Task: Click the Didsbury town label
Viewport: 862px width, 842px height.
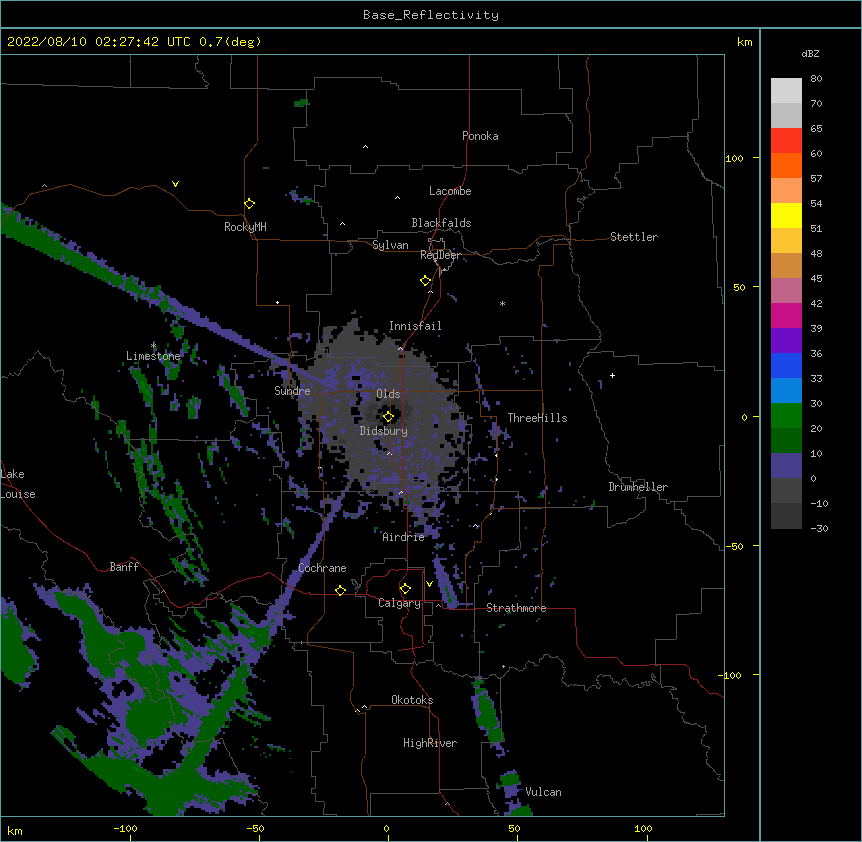Action: click(384, 431)
